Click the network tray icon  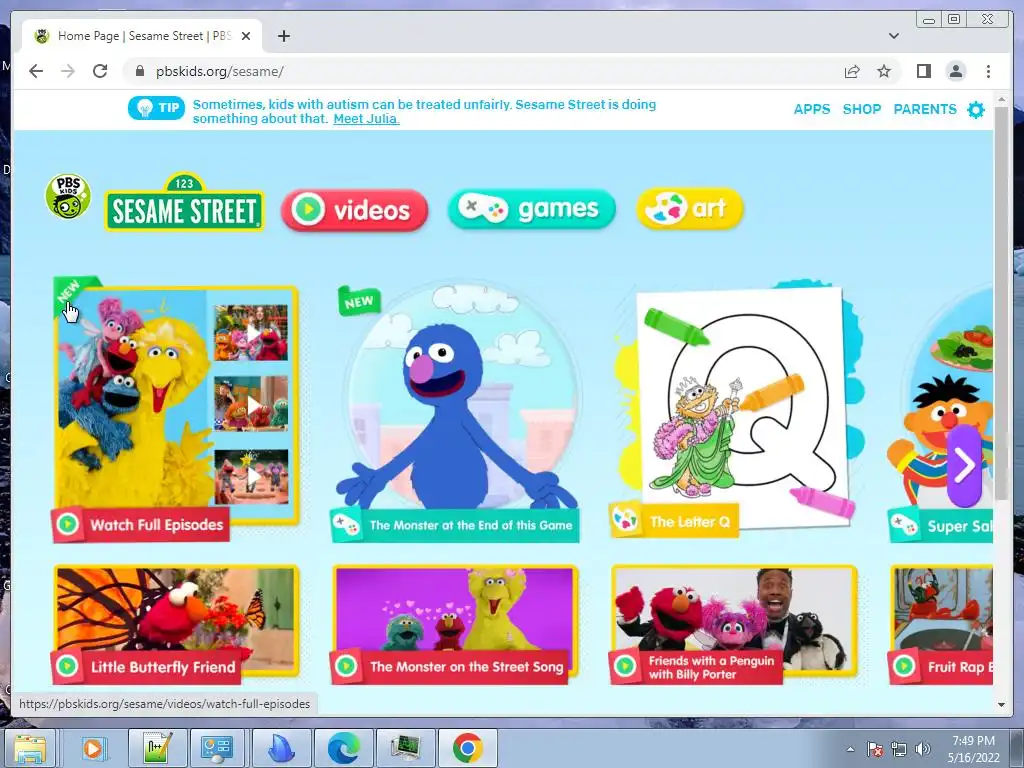coord(899,749)
